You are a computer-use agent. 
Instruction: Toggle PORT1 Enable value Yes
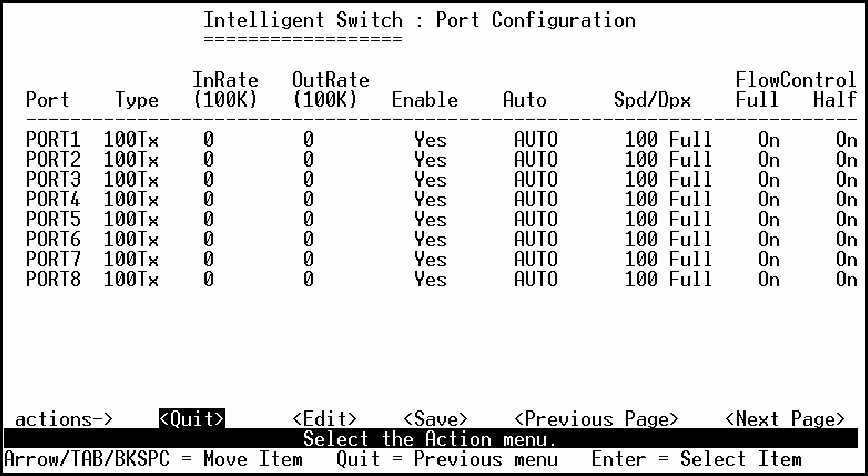click(x=430, y=140)
